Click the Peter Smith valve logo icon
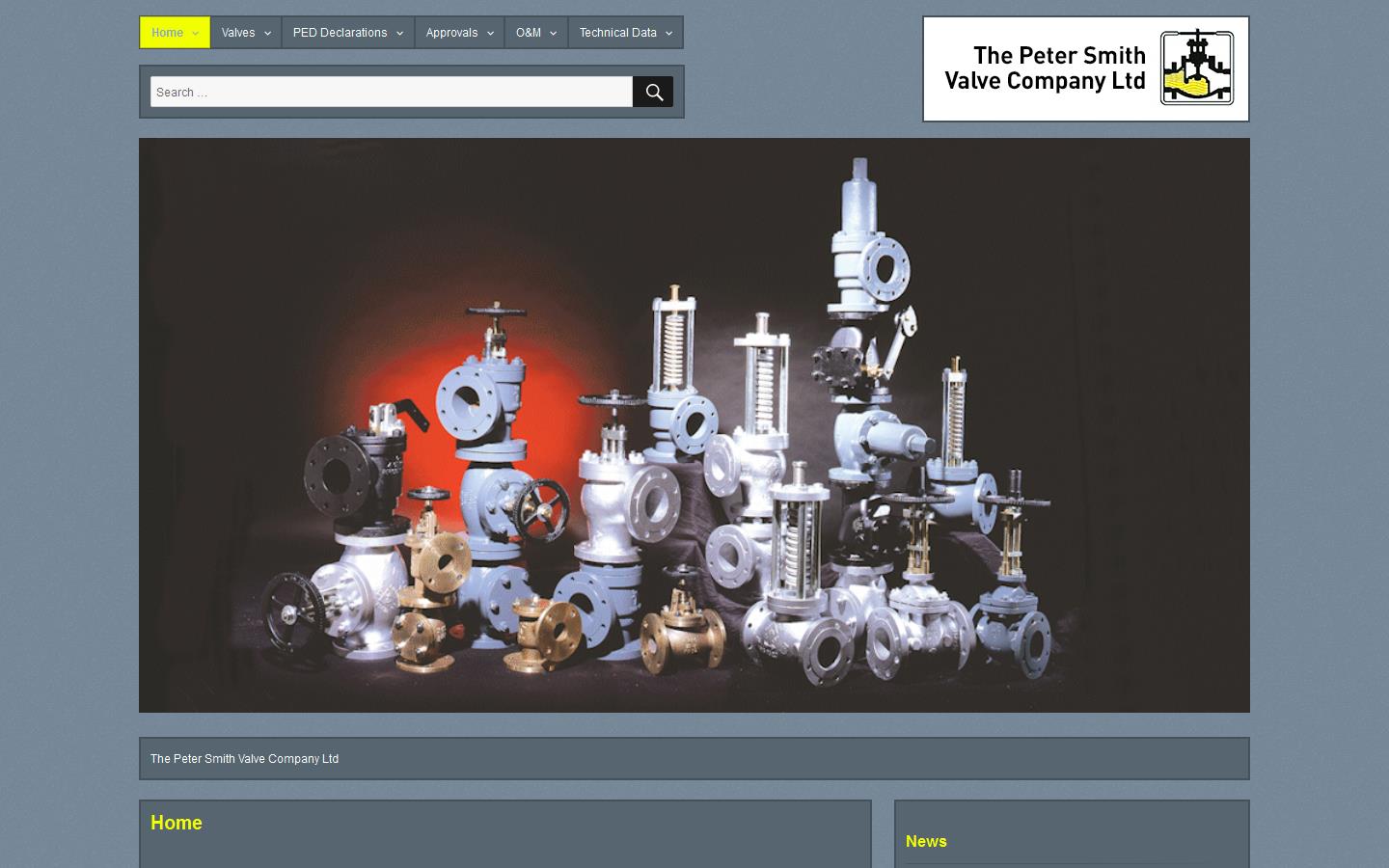This screenshot has width=1389, height=868. pos(1196,68)
